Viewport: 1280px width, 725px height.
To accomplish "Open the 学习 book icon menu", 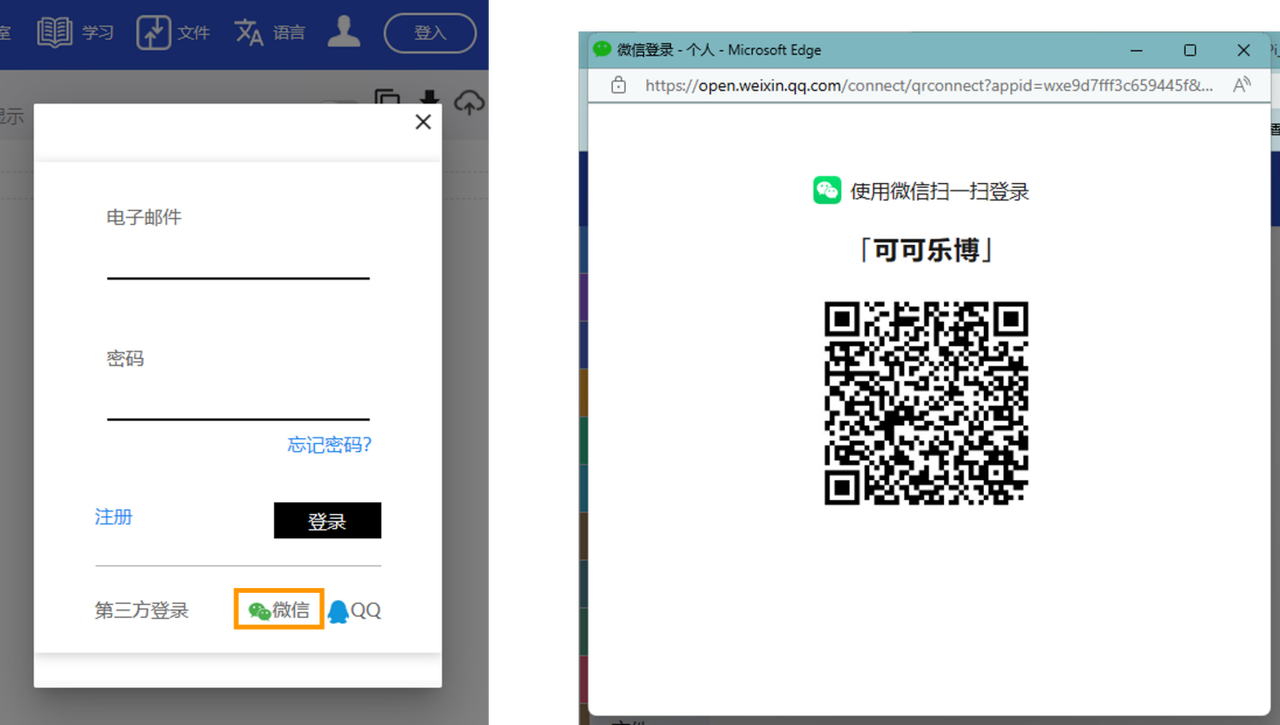I will coord(75,32).
